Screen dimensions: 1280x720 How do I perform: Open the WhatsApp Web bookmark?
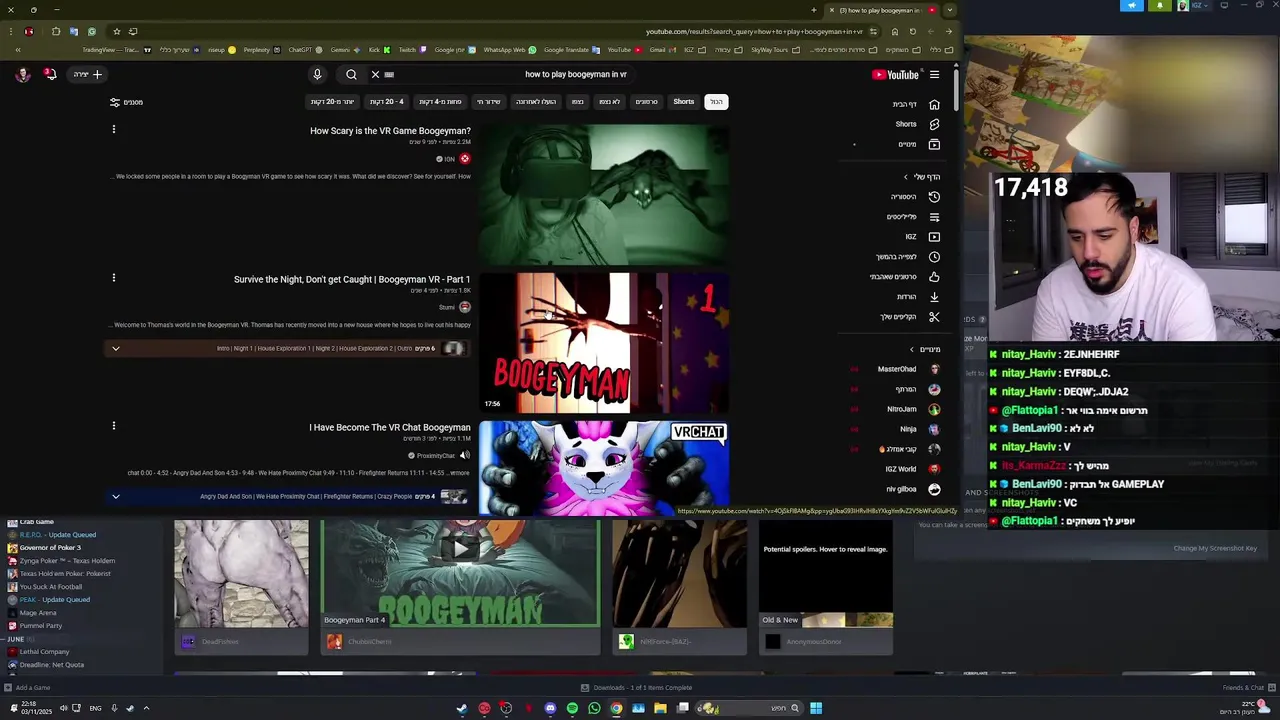(x=509, y=49)
